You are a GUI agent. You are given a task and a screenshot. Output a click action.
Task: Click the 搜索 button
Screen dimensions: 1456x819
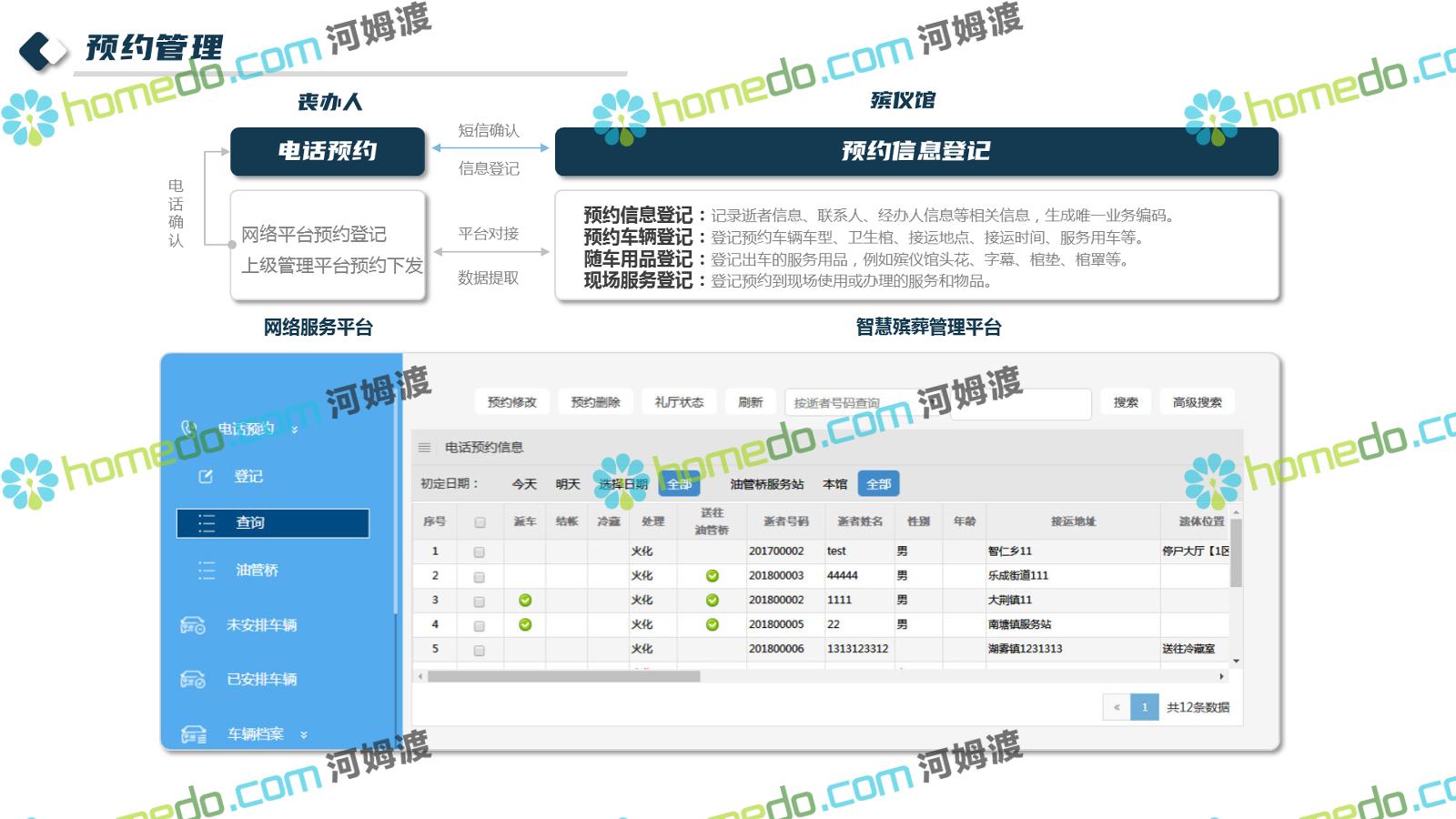pos(1126,402)
